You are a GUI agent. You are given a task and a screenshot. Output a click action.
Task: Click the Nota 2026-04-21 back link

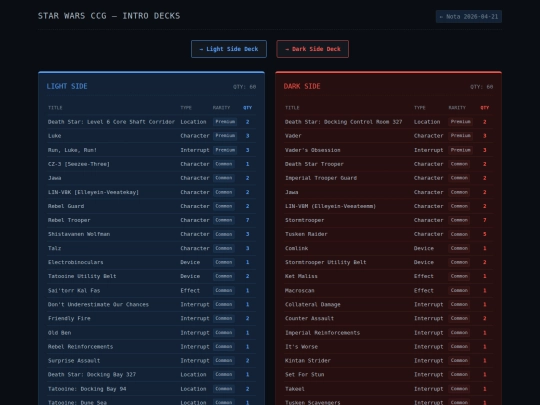pos(469,17)
